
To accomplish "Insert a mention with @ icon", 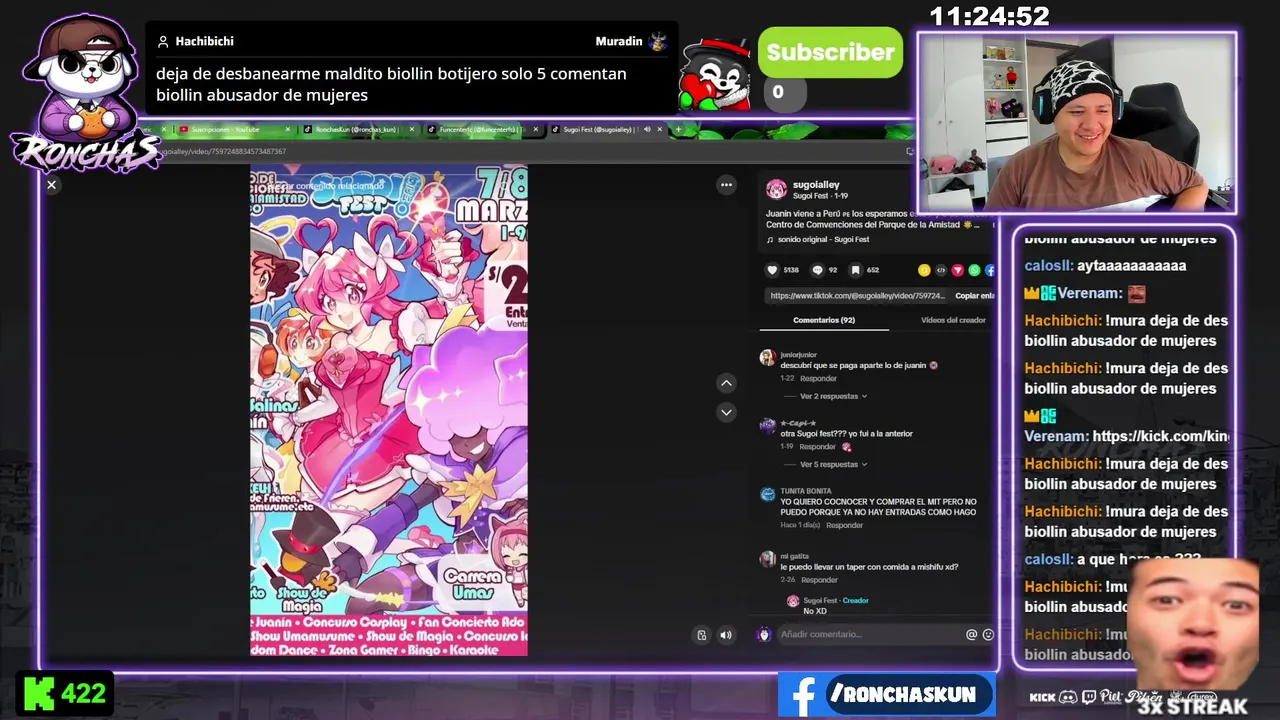I will click(x=971, y=634).
